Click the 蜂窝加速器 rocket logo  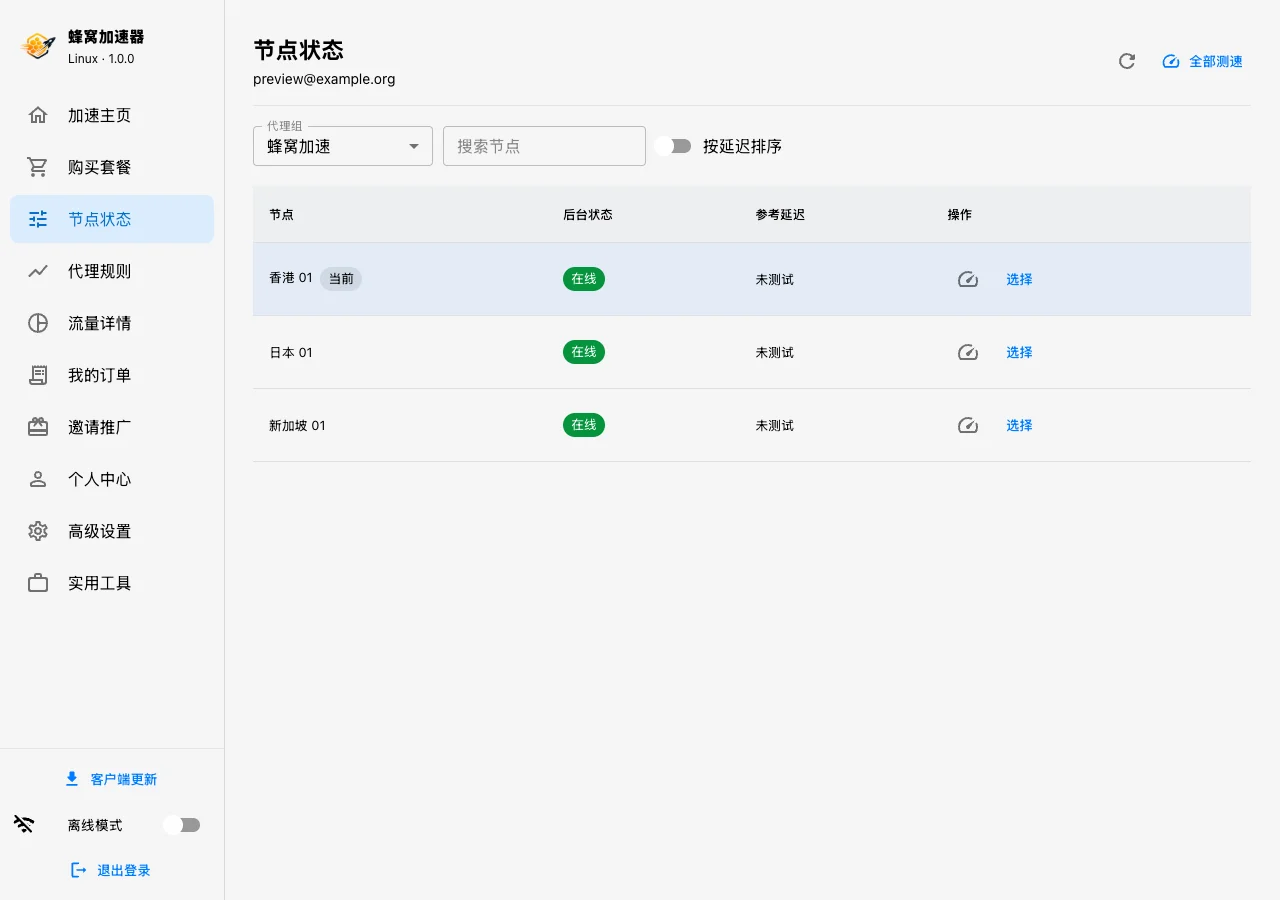click(38, 46)
